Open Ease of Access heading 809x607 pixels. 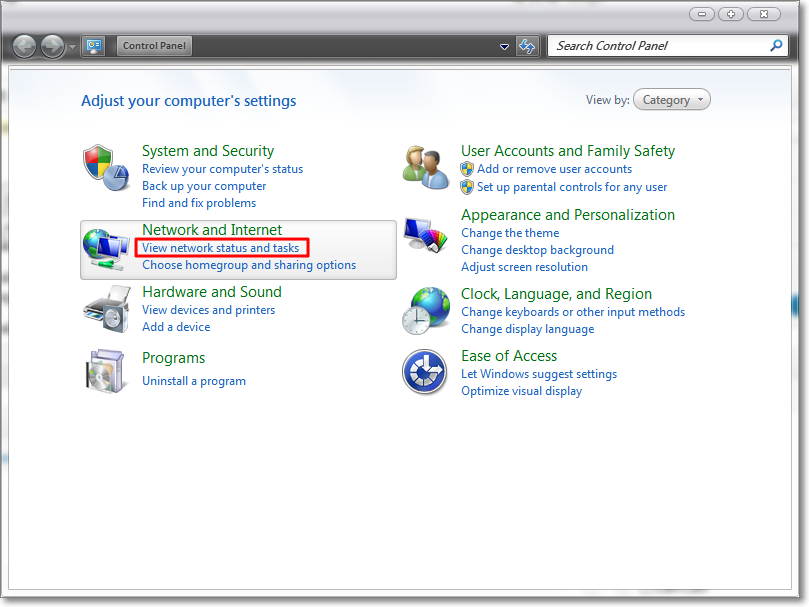[x=509, y=356]
